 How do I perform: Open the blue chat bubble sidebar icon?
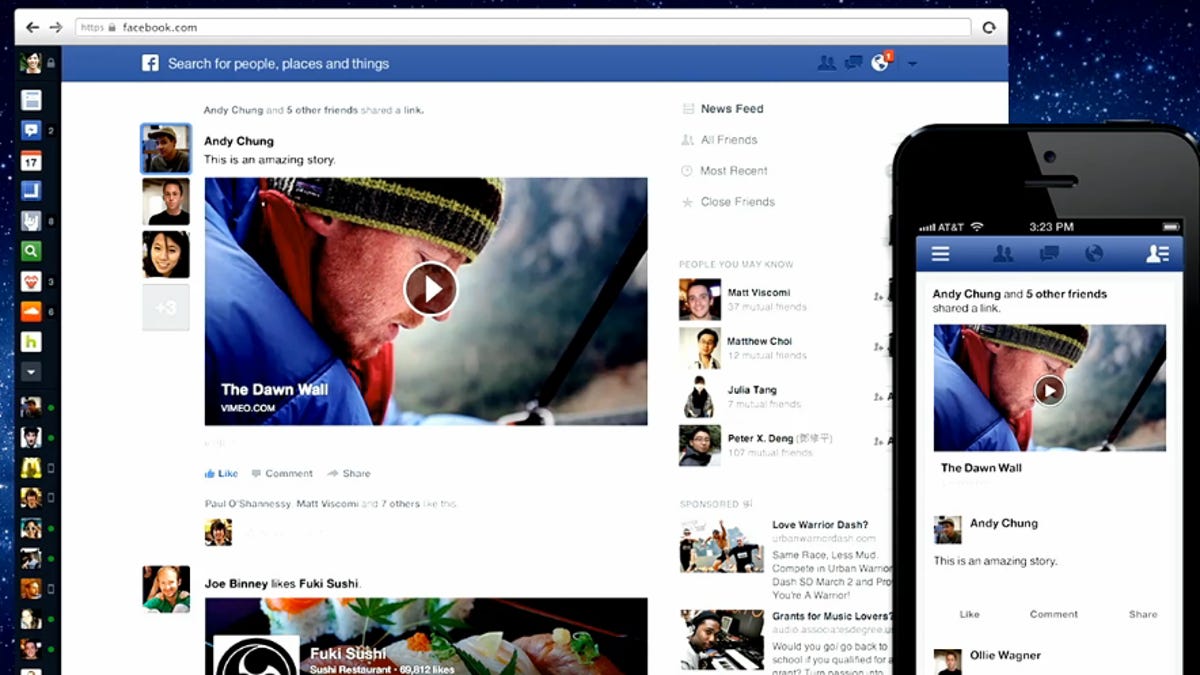pyautogui.click(x=31, y=130)
